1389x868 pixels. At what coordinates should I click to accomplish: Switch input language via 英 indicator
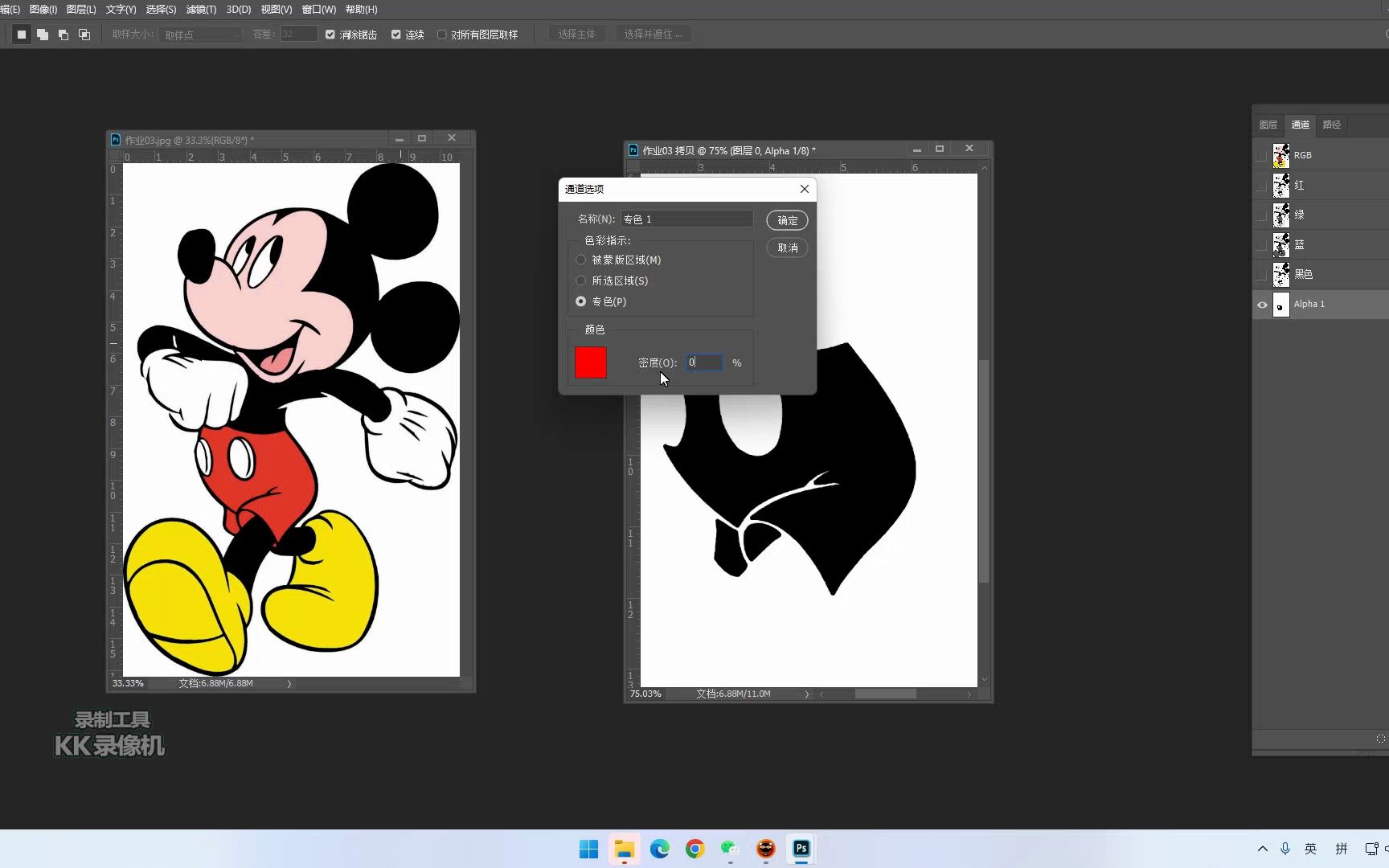click(1311, 849)
